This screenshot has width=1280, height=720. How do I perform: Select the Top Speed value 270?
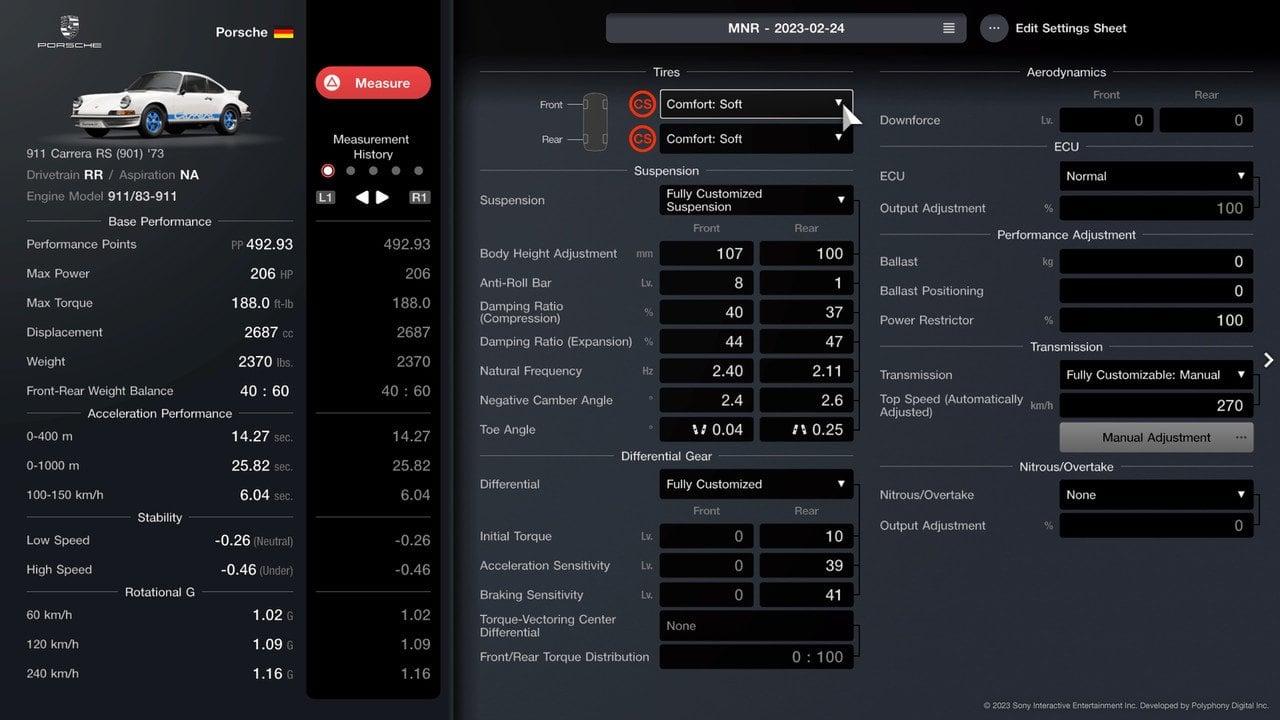pyautogui.click(x=1156, y=405)
